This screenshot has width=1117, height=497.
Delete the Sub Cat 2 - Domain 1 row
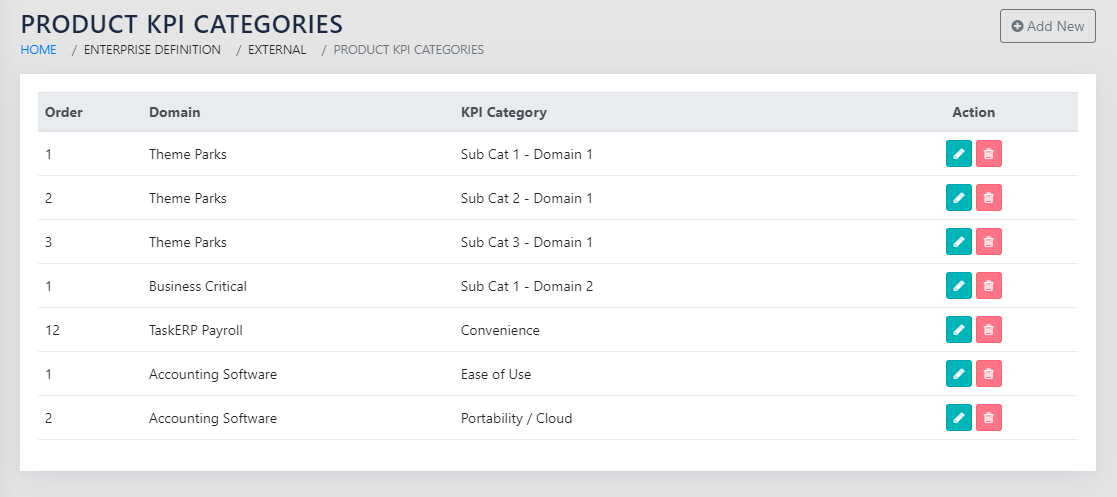pos(988,198)
